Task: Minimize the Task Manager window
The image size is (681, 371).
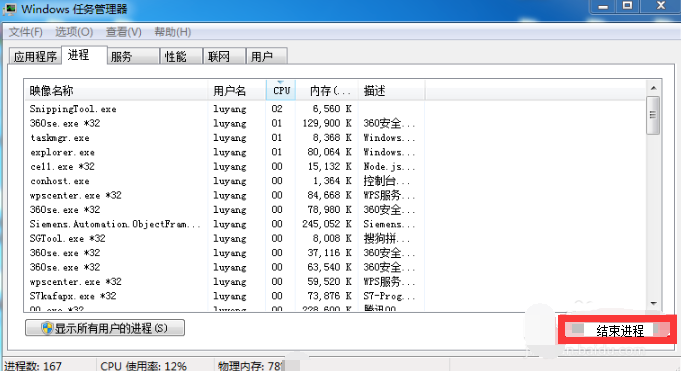Action: click(x=603, y=6)
